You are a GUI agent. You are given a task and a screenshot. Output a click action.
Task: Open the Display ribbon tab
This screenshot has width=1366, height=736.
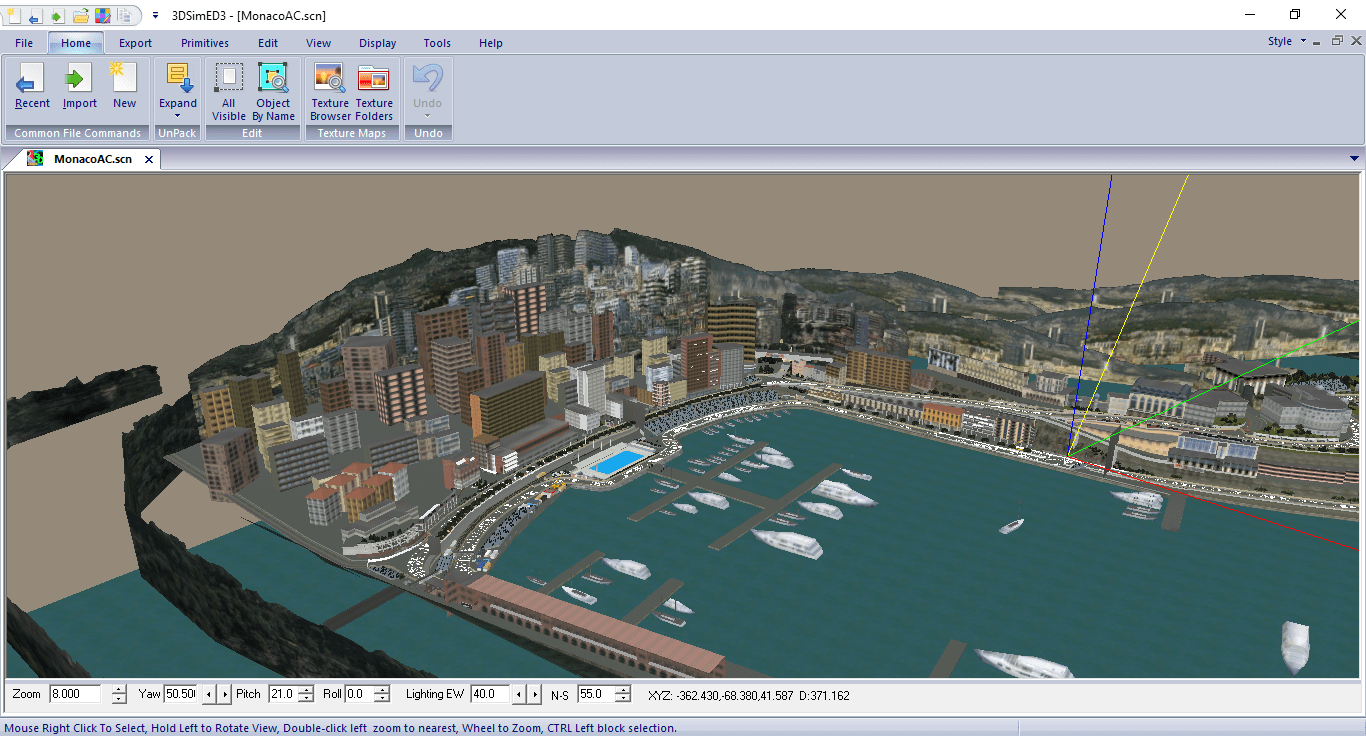click(x=378, y=43)
